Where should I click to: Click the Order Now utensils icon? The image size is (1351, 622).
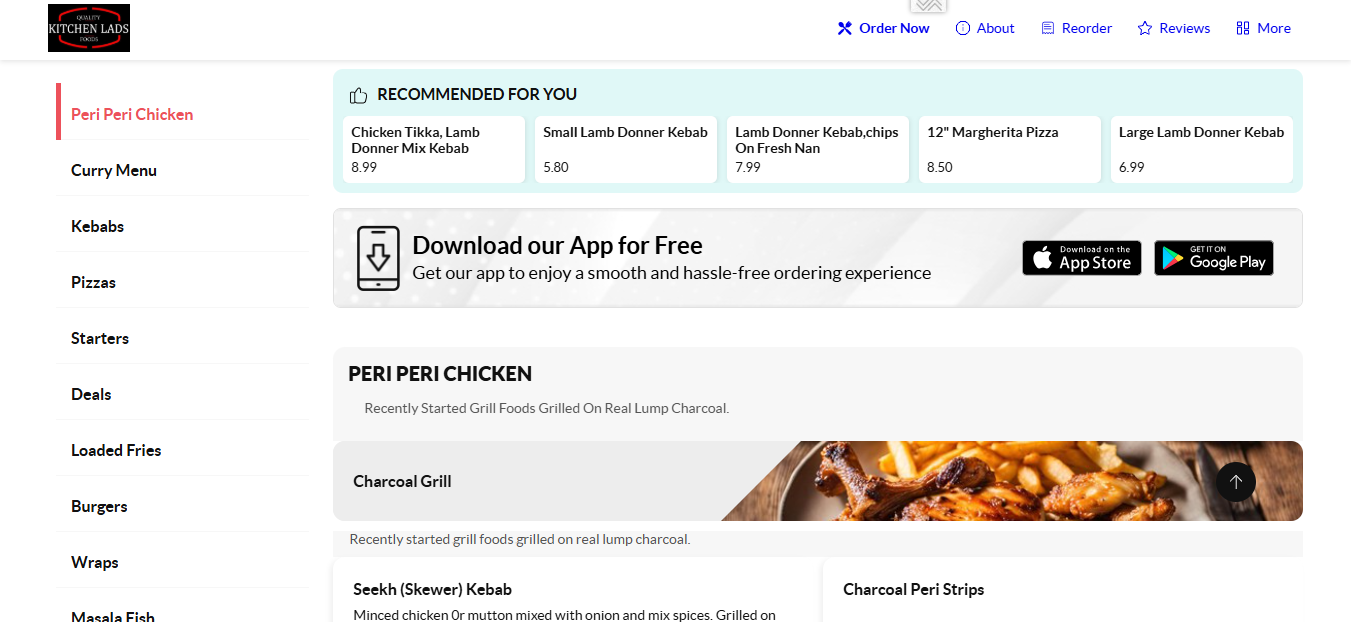click(845, 28)
